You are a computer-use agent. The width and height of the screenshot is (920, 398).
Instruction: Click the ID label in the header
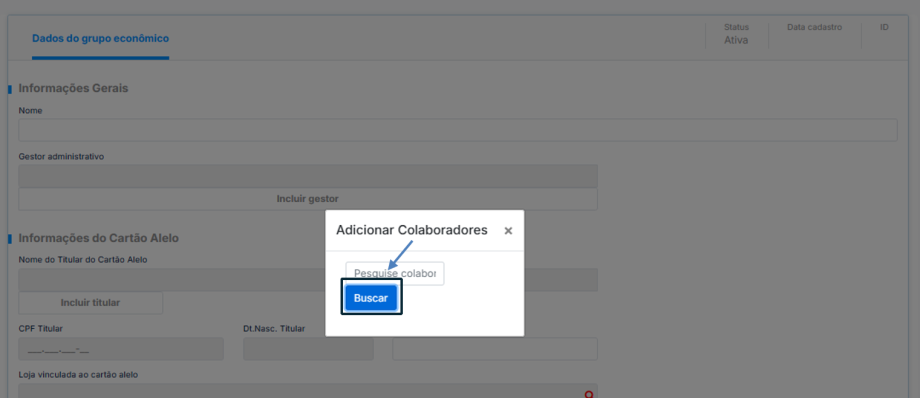coord(884,27)
